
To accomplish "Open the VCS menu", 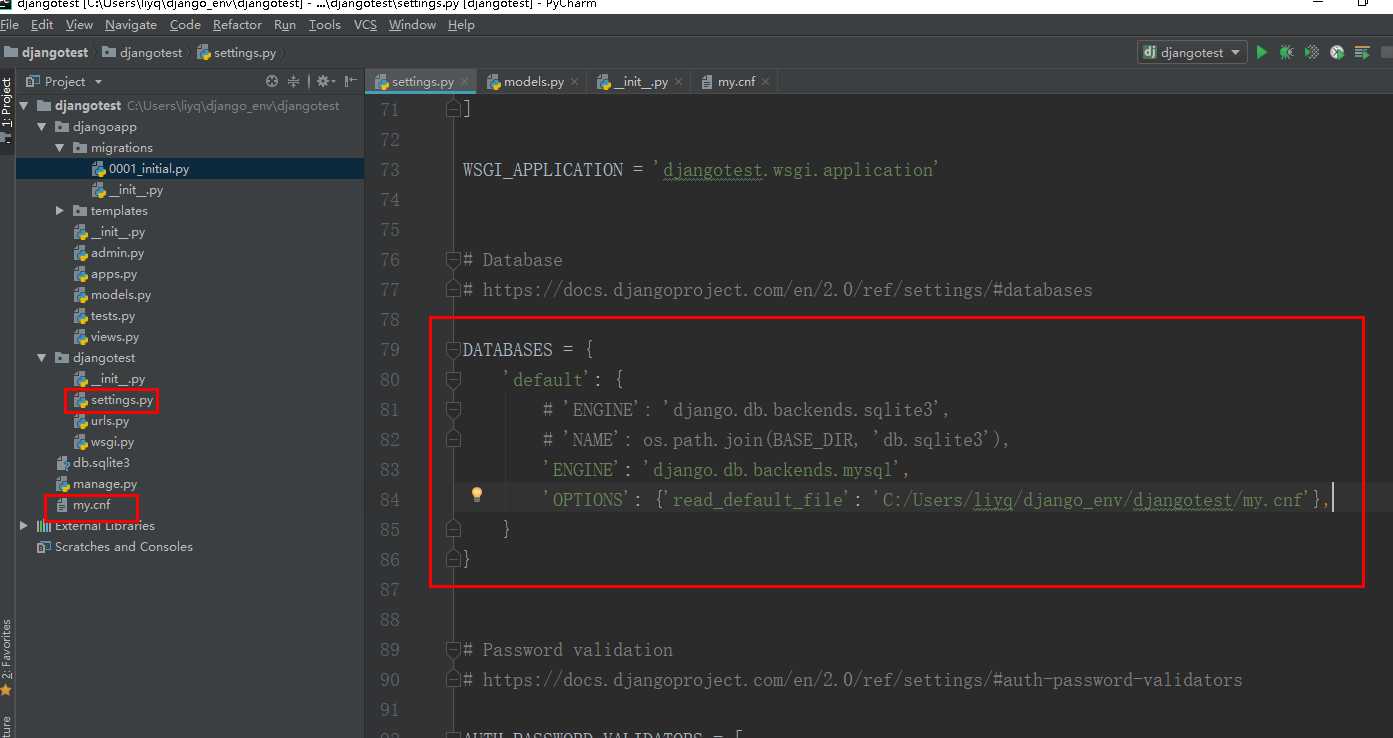I will pos(365,24).
